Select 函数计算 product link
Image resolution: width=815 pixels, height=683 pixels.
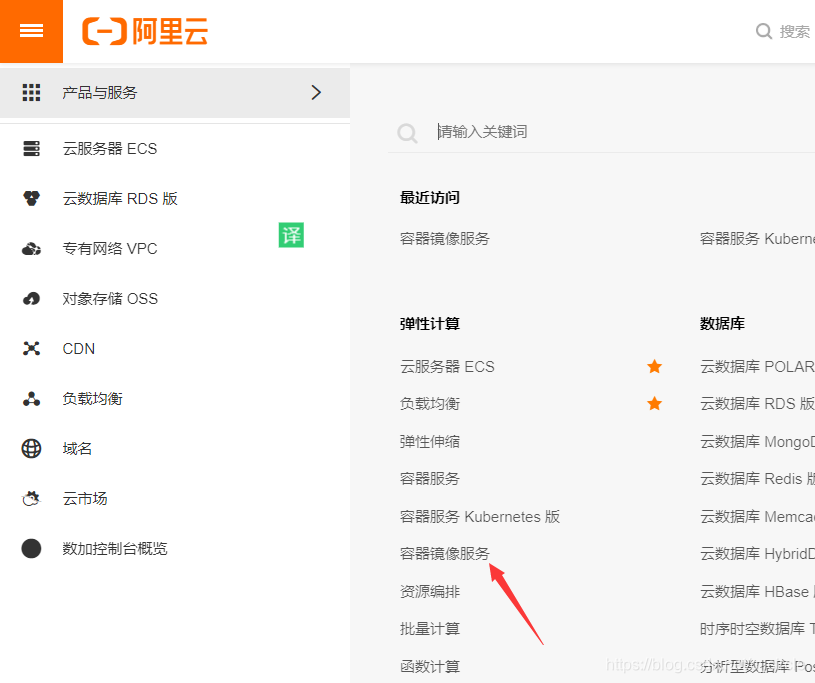(430, 666)
